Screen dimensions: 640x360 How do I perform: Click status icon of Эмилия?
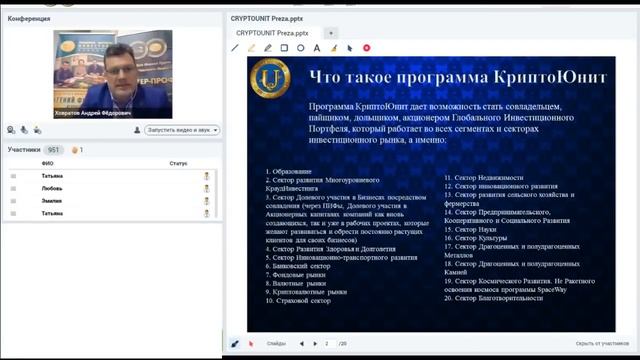coord(207,201)
